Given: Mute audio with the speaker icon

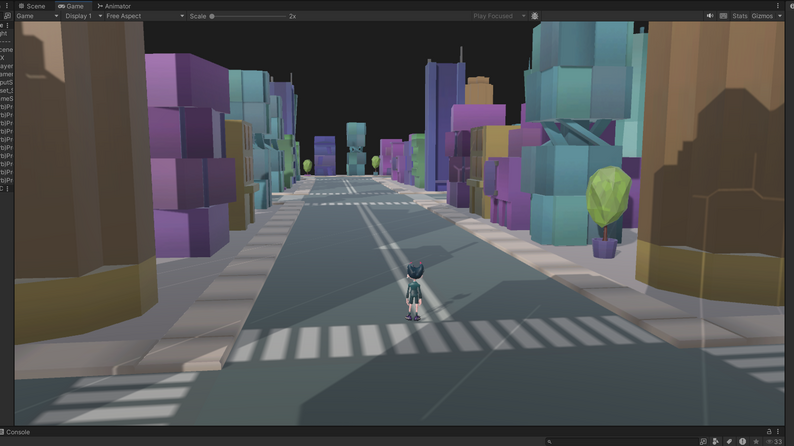Looking at the screenshot, I should click(x=710, y=16).
